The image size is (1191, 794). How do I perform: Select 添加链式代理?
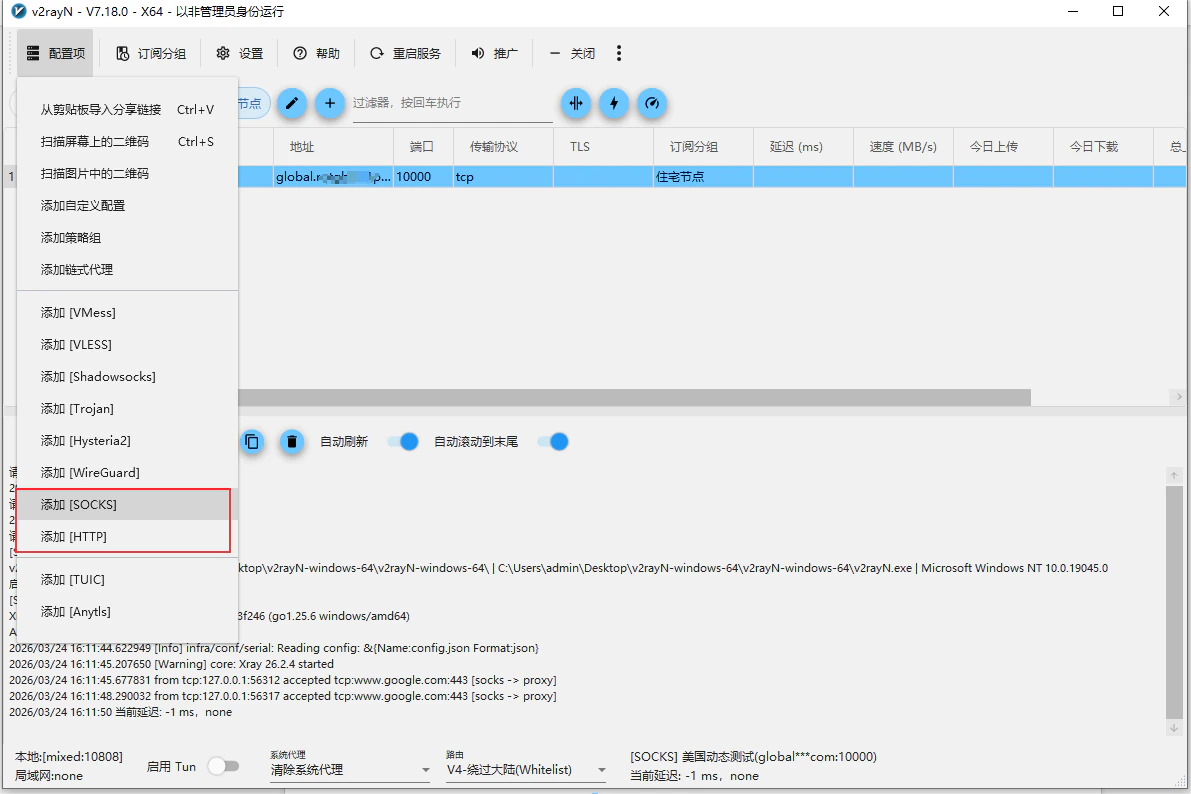128,269
